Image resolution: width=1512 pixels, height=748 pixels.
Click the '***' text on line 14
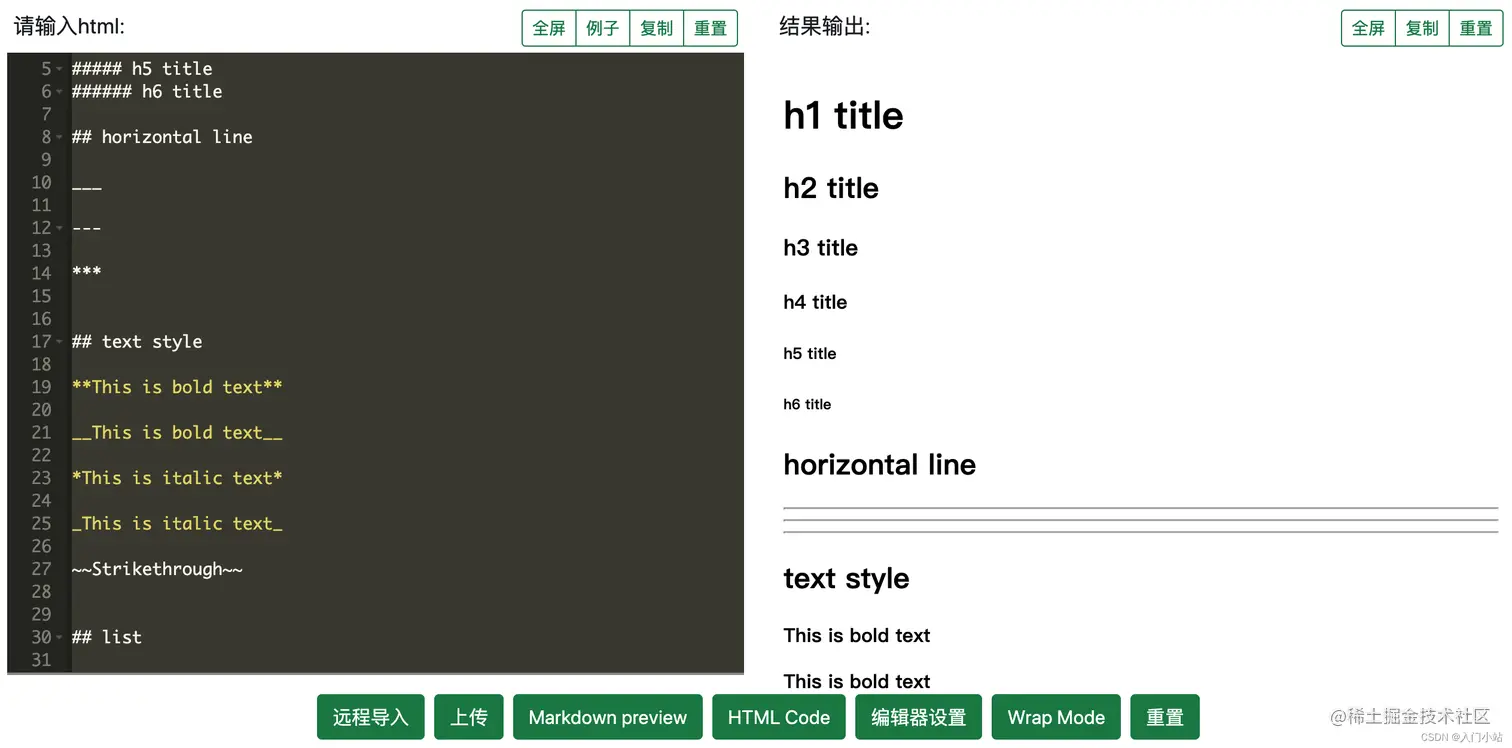point(87,272)
